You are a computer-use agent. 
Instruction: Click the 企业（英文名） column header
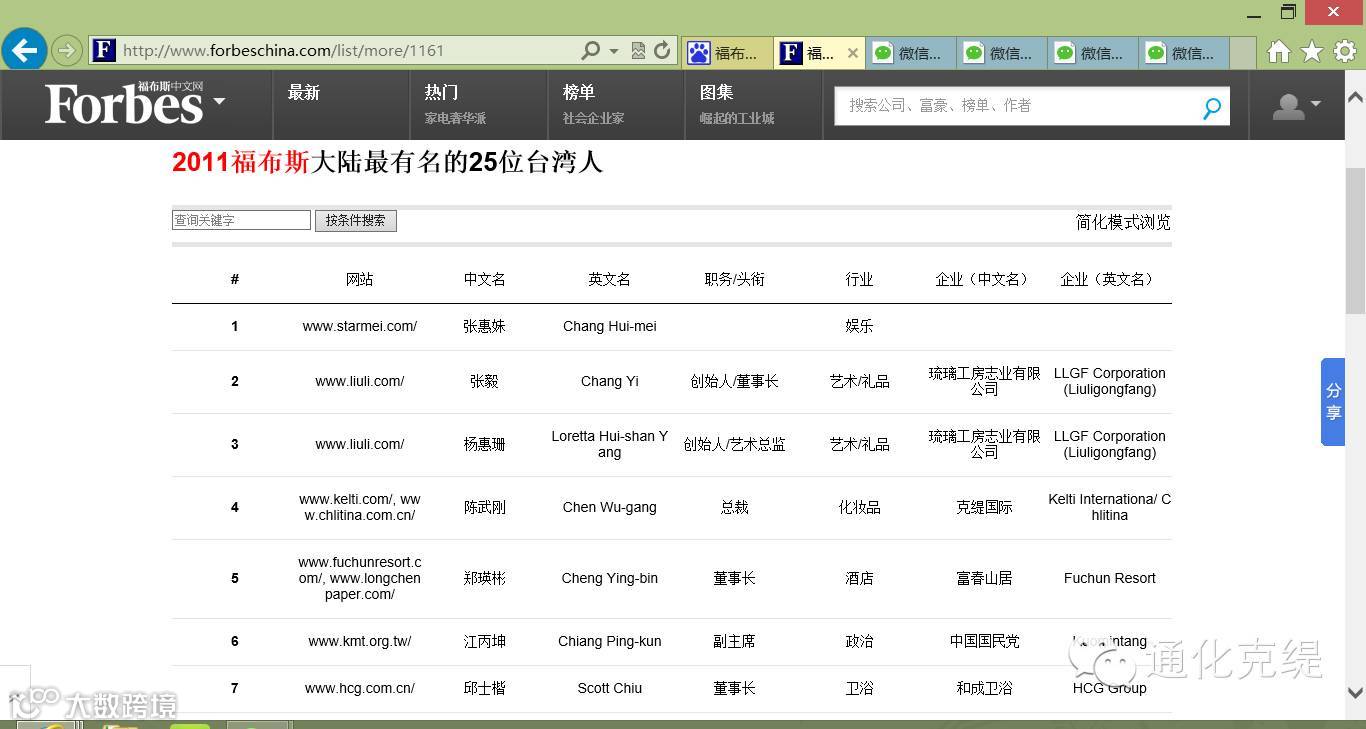(x=1110, y=279)
